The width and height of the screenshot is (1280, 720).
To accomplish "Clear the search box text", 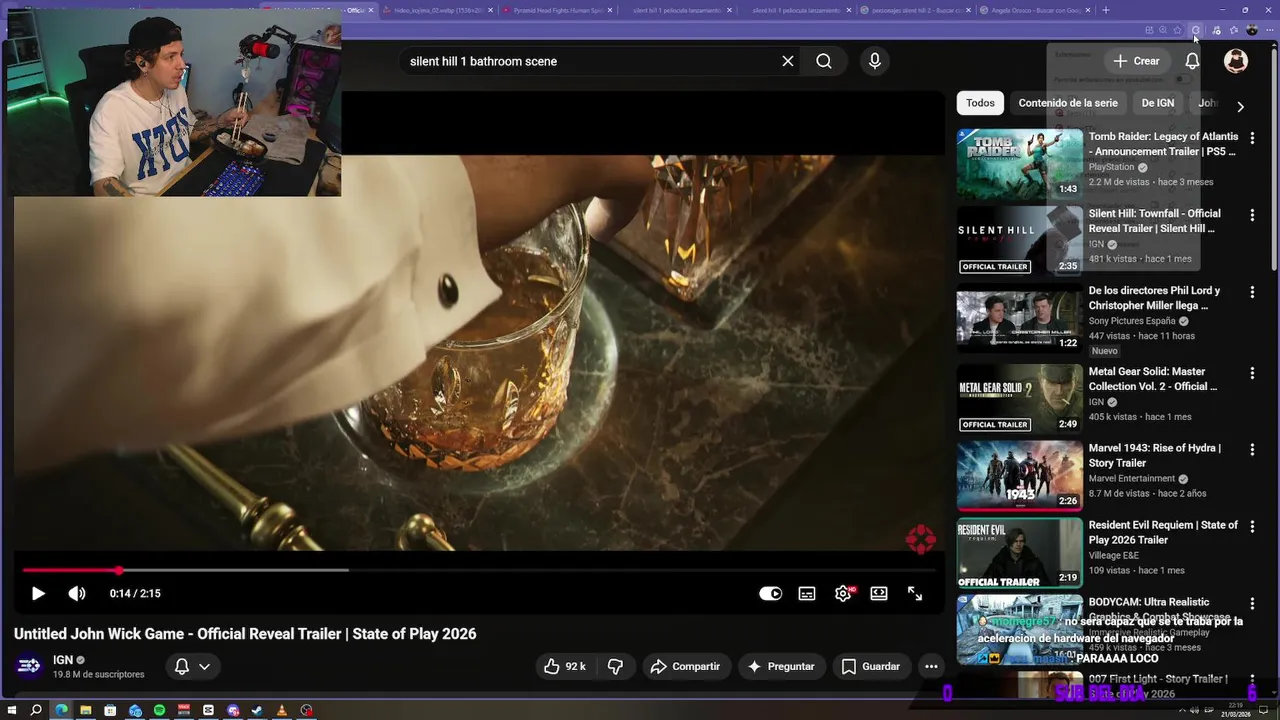I will (x=788, y=61).
